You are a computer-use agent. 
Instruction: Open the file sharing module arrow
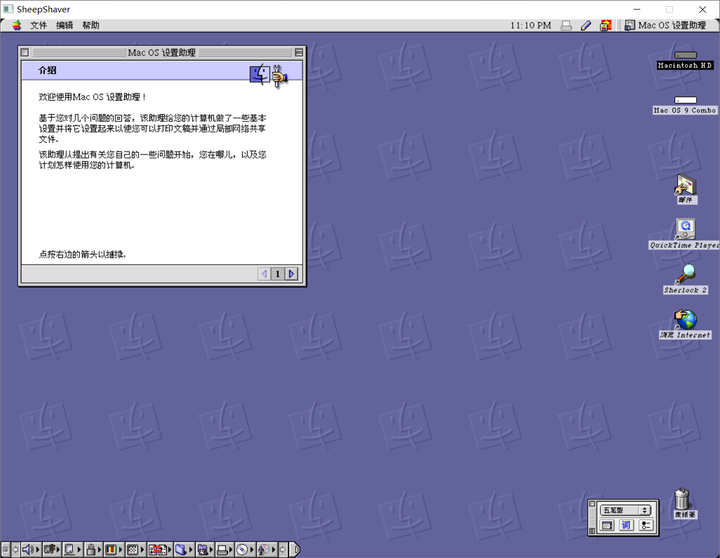pos(191,549)
